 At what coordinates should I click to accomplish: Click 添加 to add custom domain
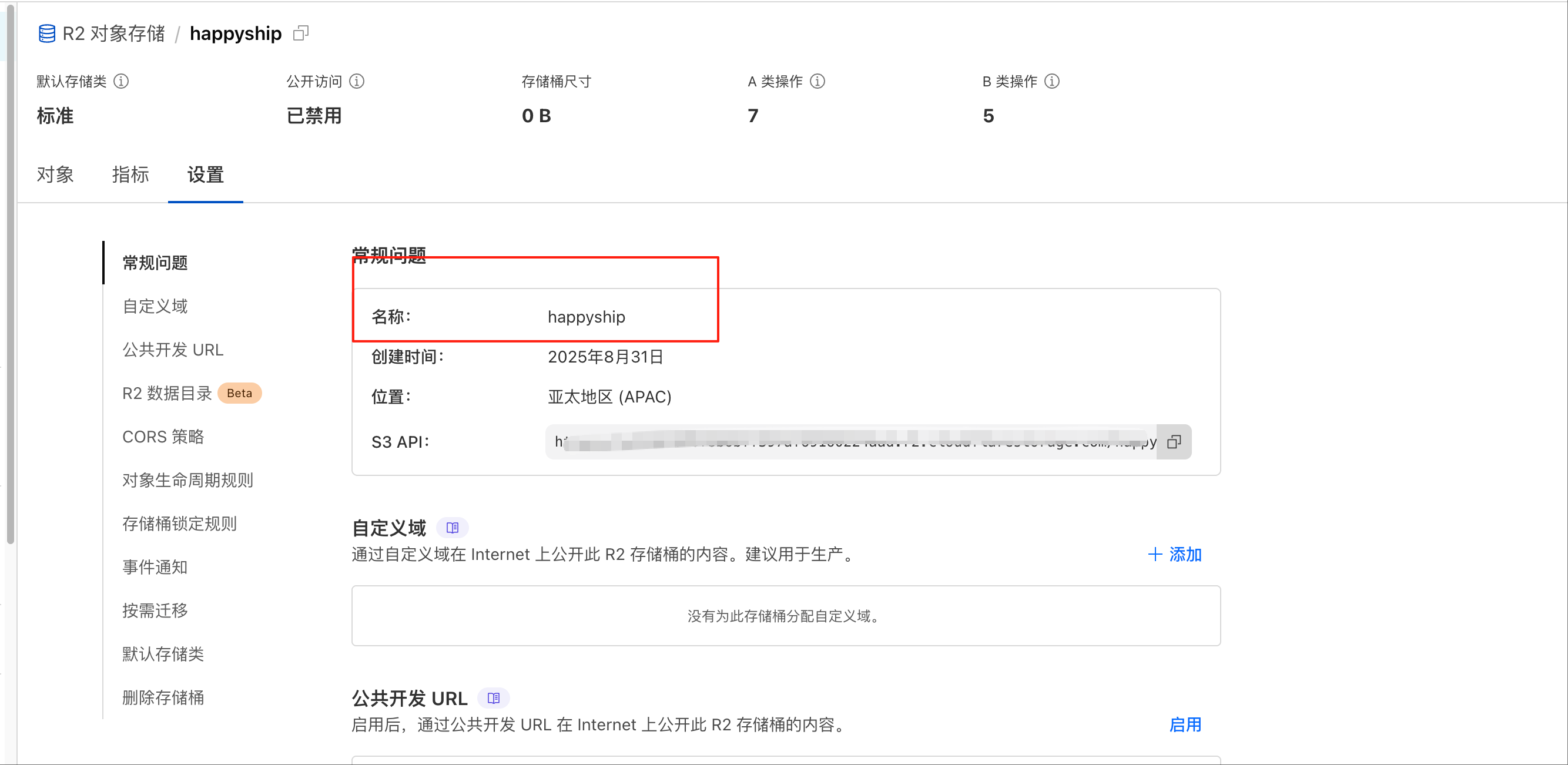click(1174, 555)
